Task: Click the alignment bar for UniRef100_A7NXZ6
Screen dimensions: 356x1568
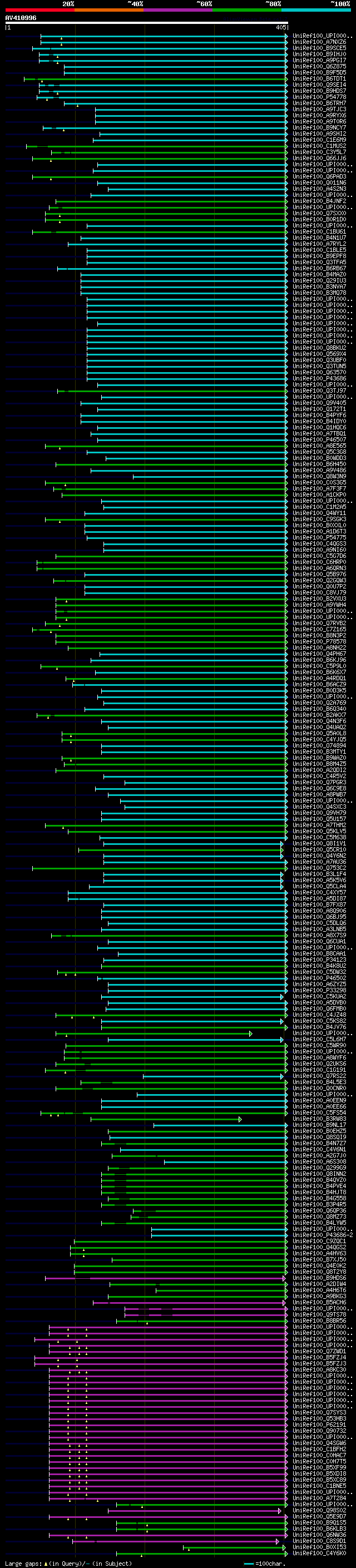Action: 164,42
